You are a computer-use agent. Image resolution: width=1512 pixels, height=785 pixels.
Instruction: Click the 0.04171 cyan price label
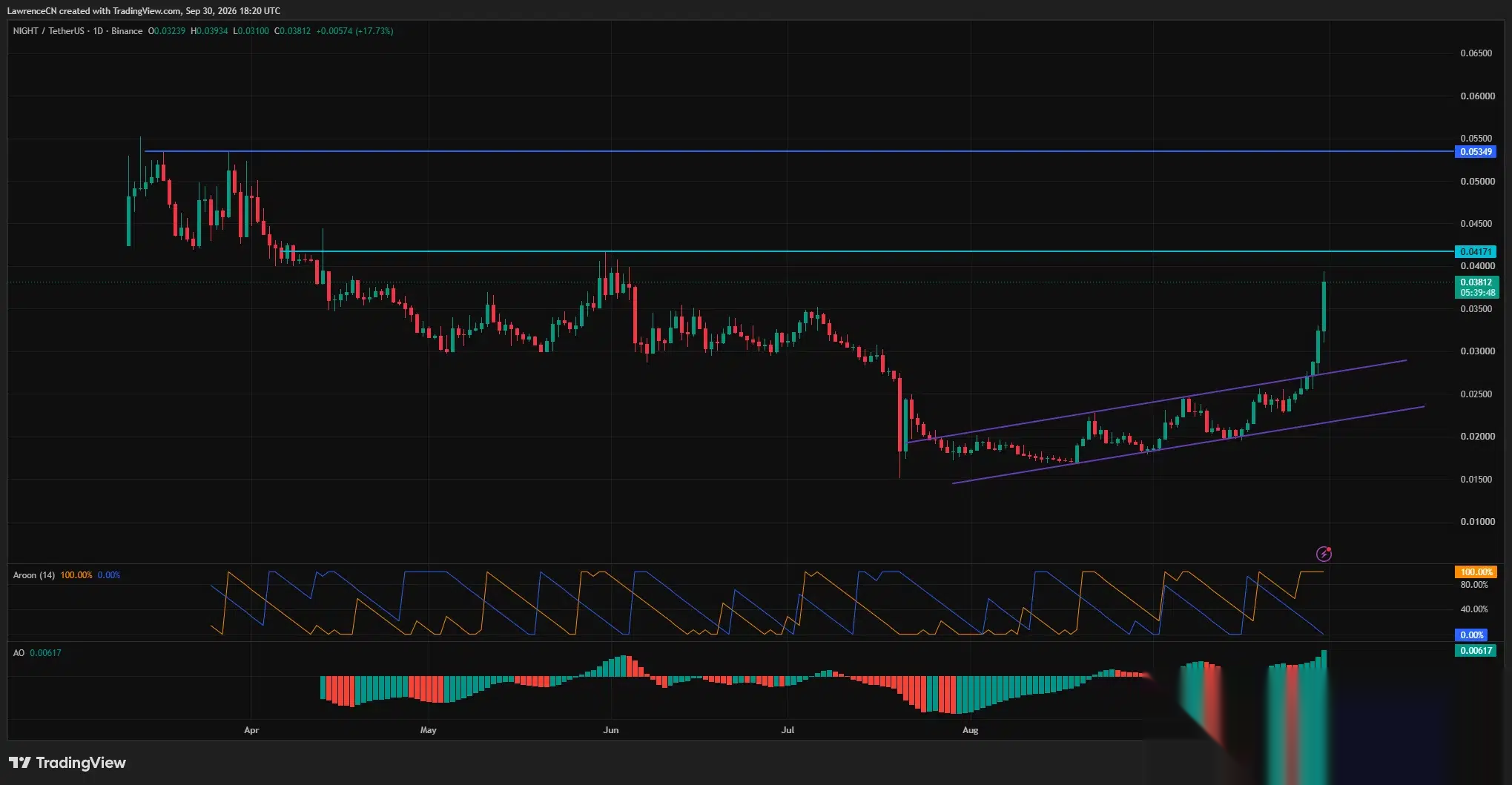click(1476, 252)
